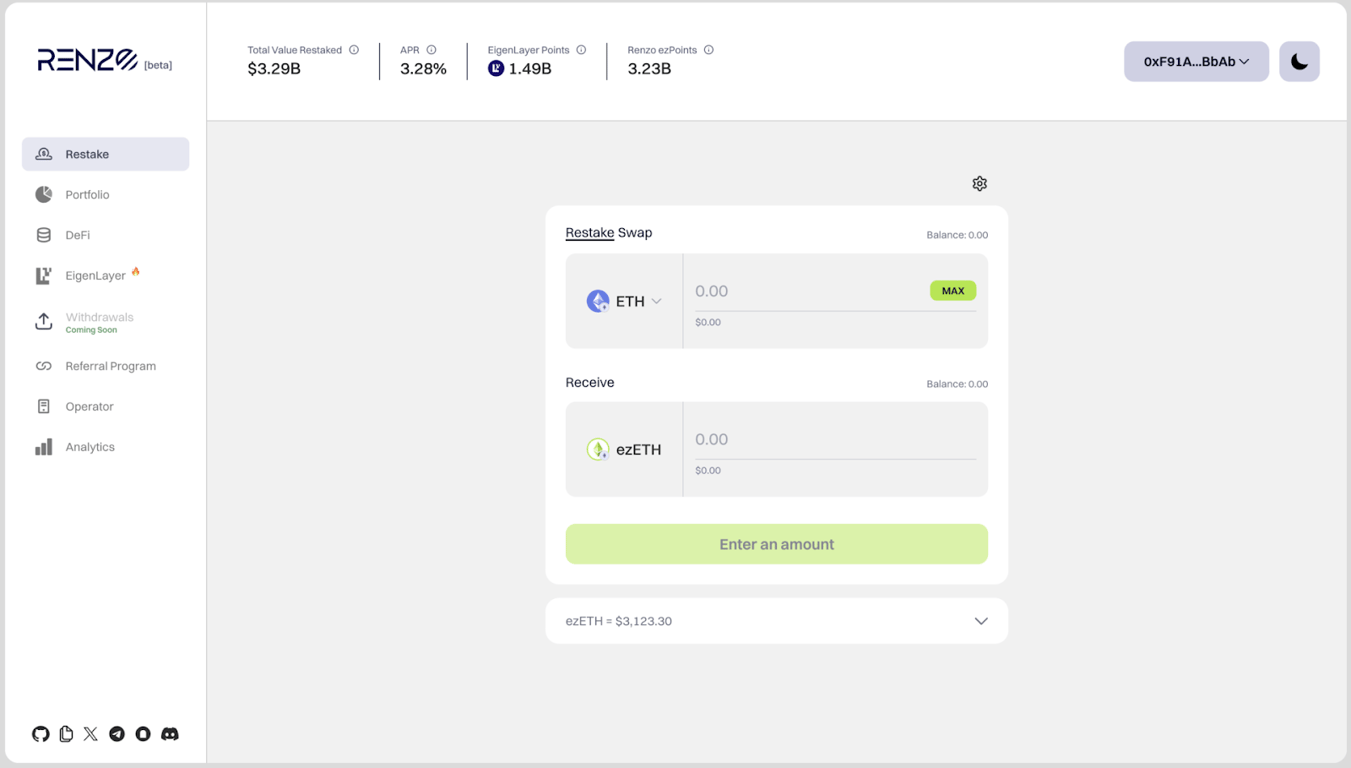Click the $3.29B total value figure
1351x768 pixels.
point(274,69)
